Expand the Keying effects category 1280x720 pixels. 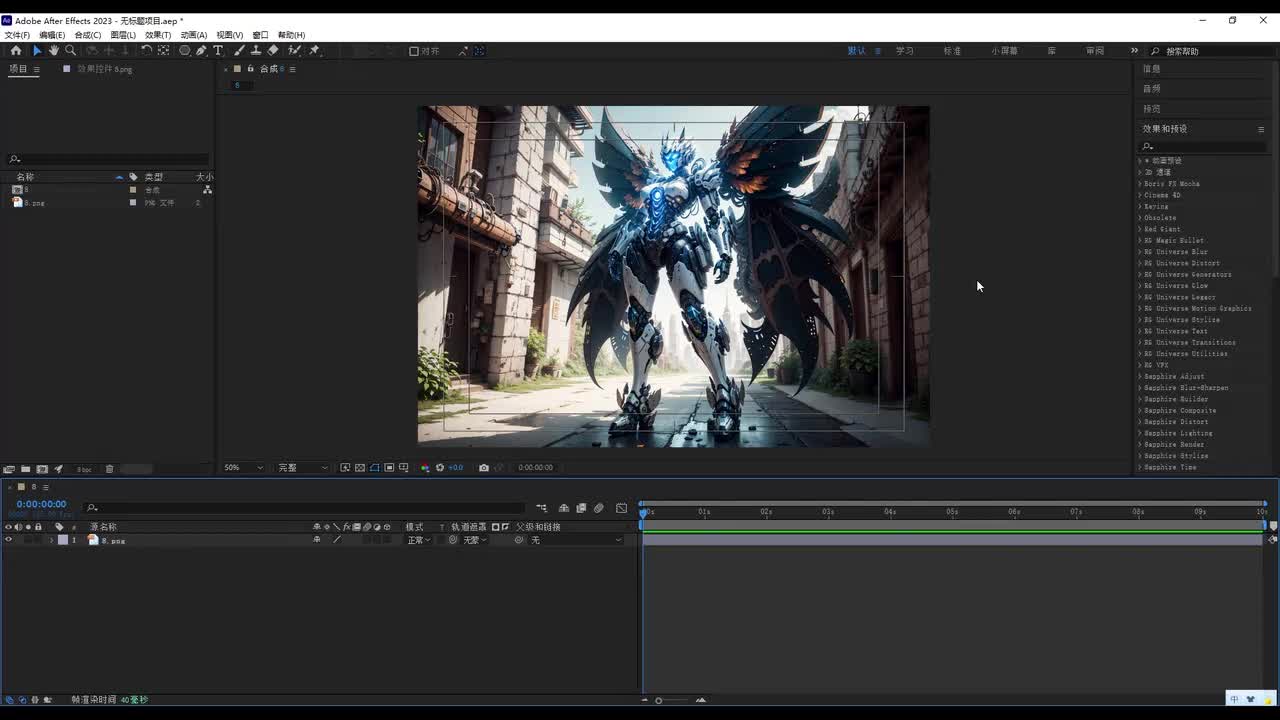coord(1140,206)
